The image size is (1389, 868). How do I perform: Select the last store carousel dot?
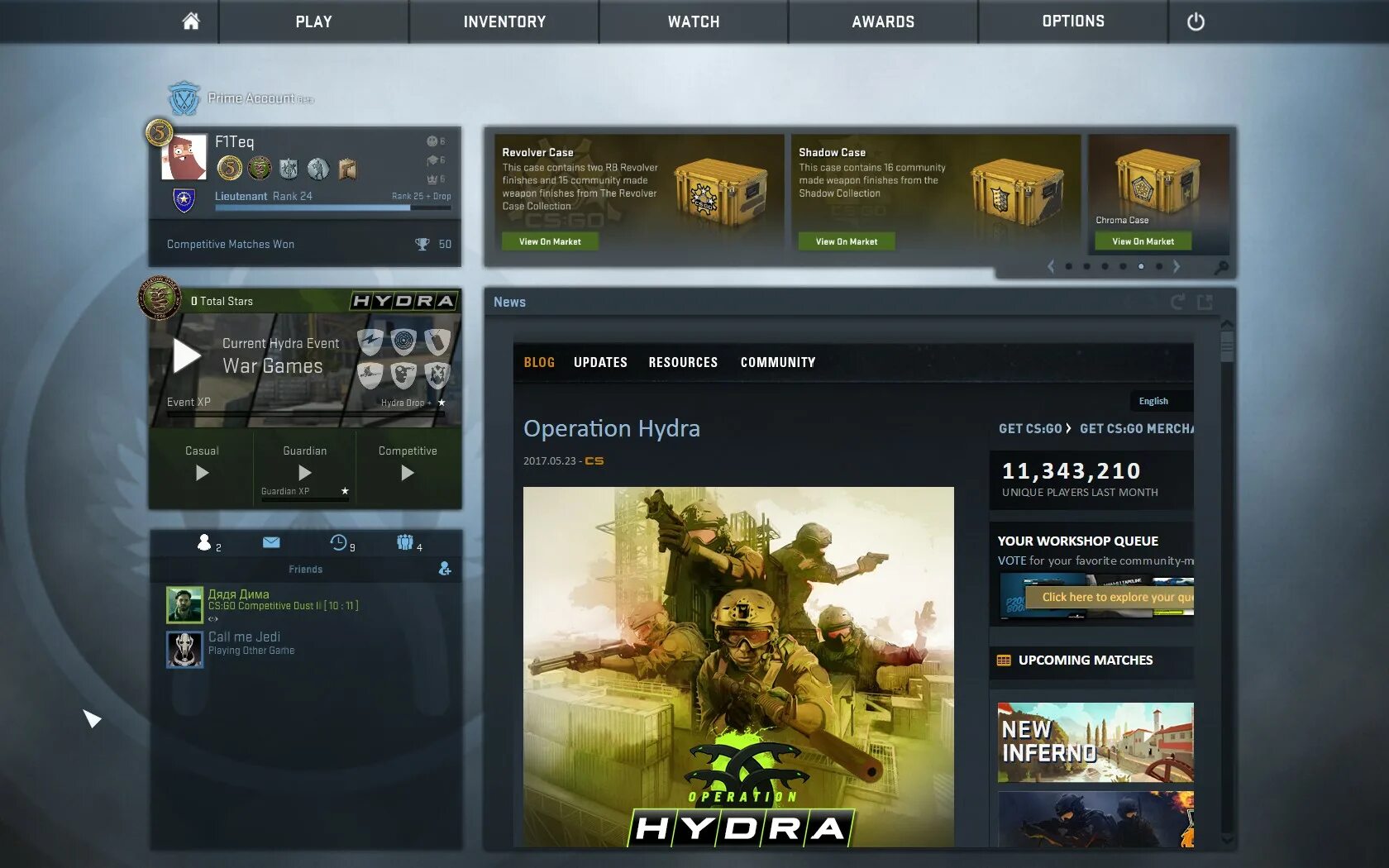tap(1159, 266)
